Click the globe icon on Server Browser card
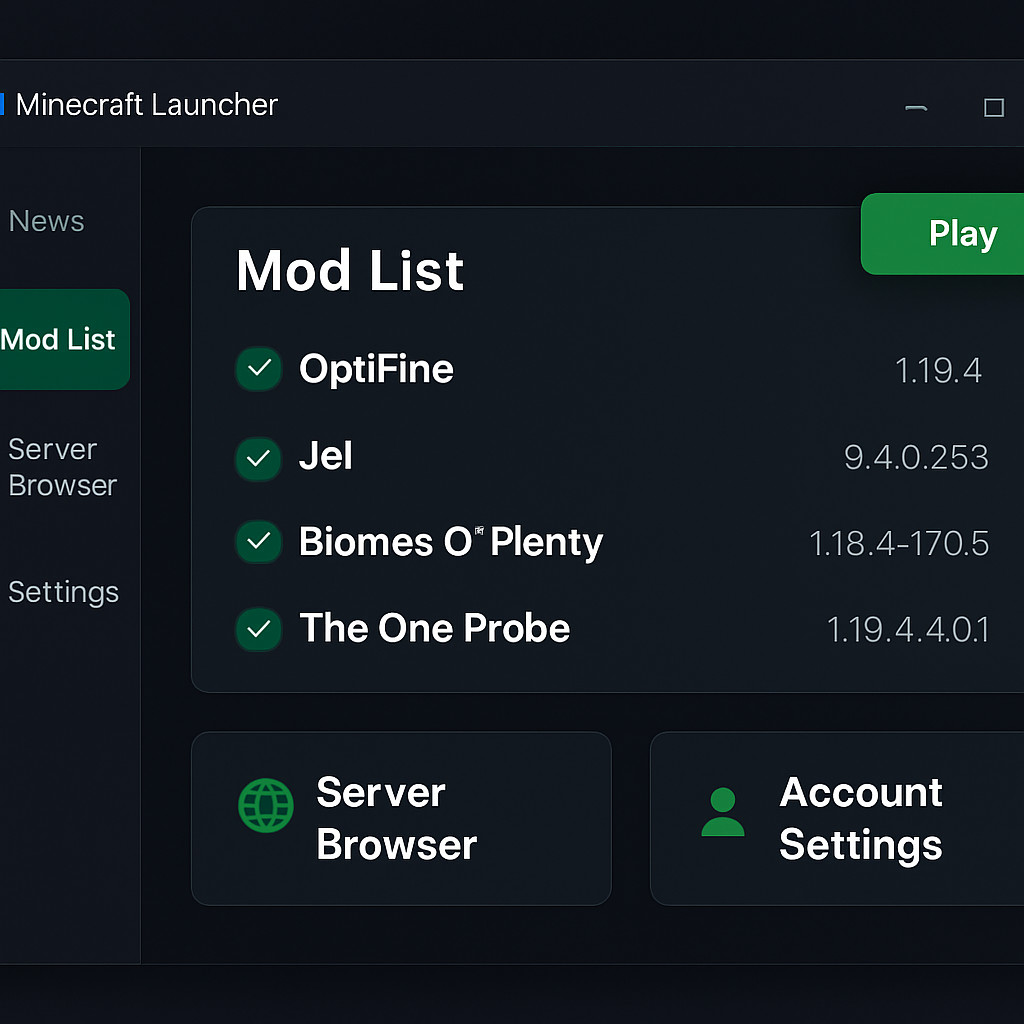This screenshot has height=1024, width=1024. click(266, 805)
